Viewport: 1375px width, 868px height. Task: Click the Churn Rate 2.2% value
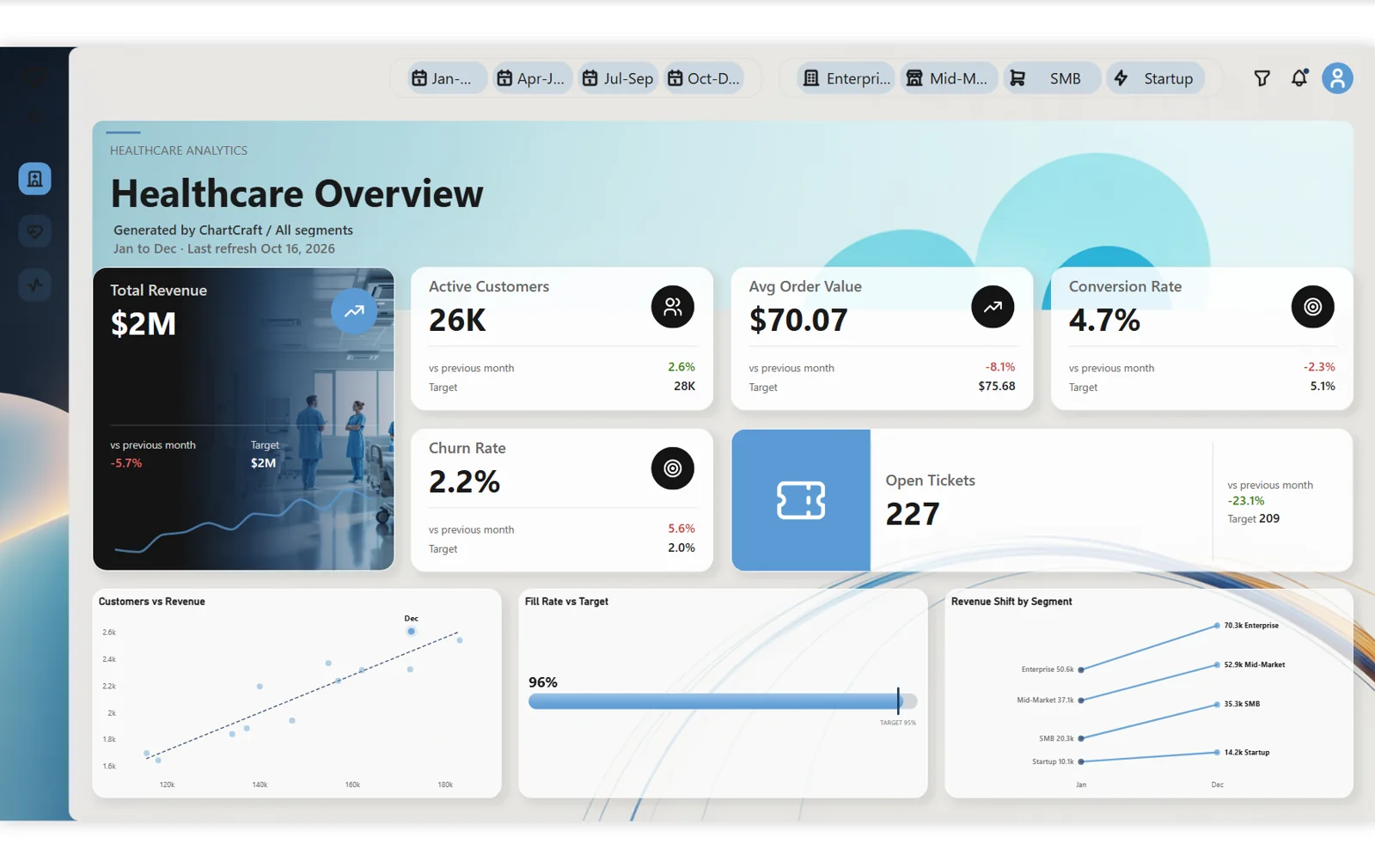(x=464, y=481)
